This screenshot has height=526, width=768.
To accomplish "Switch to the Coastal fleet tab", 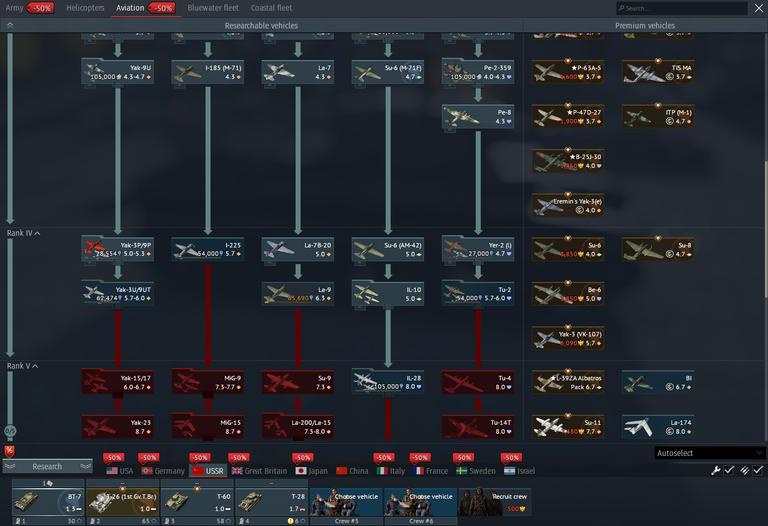I will pyautogui.click(x=271, y=8).
